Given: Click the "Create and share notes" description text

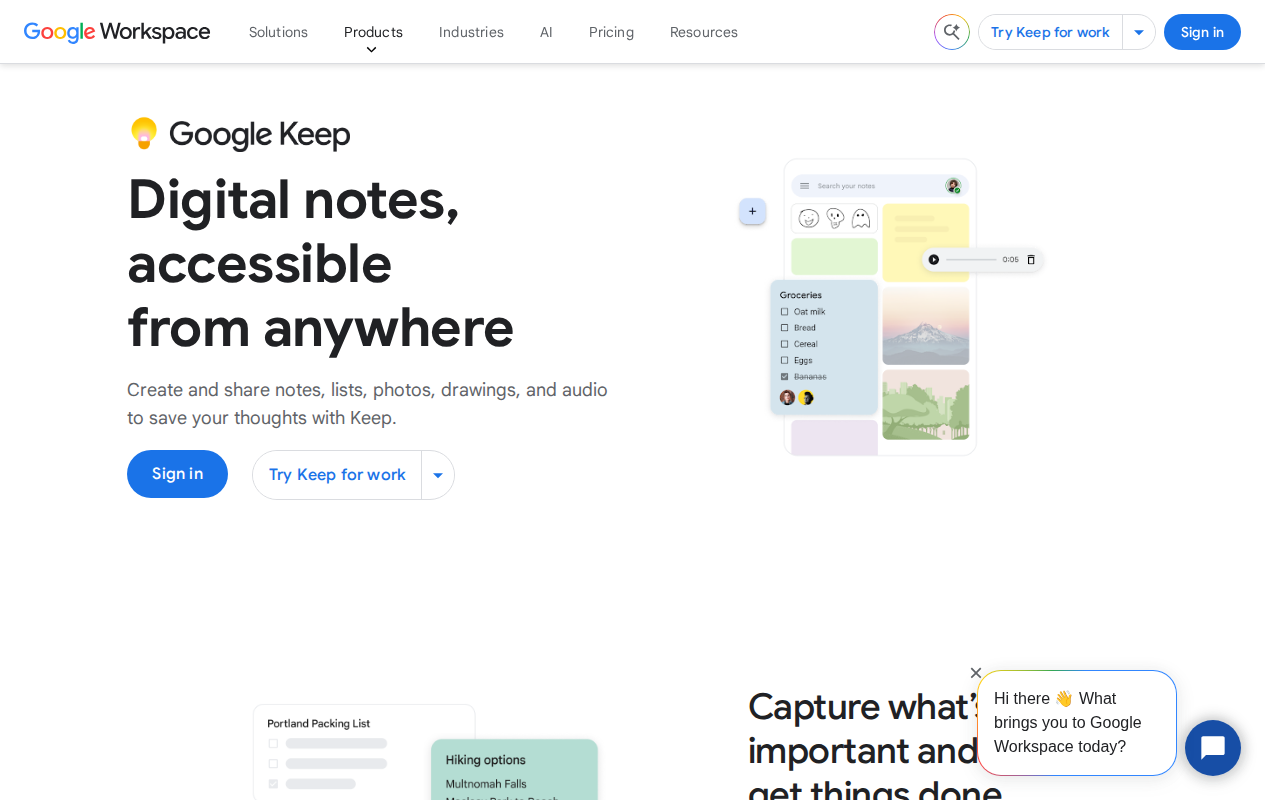Looking at the screenshot, I should click(367, 404).
